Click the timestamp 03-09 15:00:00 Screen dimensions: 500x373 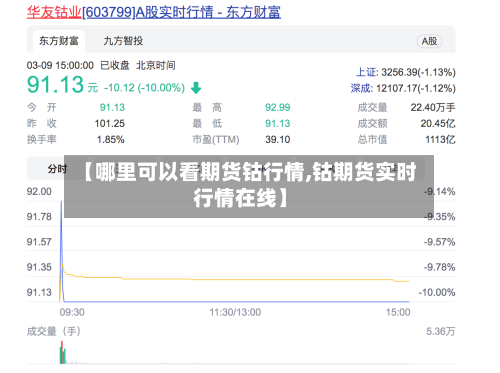tap(60, 65)
